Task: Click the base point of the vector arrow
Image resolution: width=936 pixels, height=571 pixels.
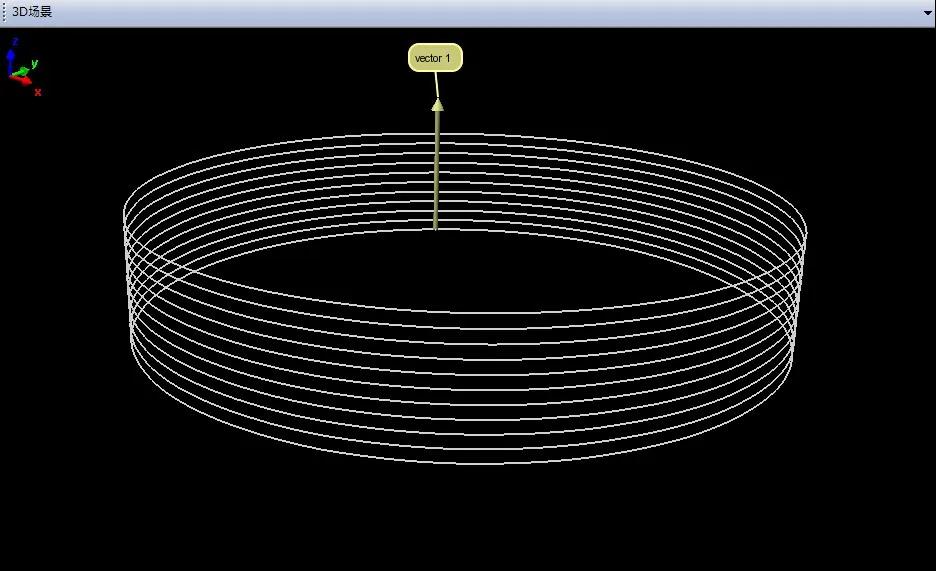Action: (x=435, y=227)
